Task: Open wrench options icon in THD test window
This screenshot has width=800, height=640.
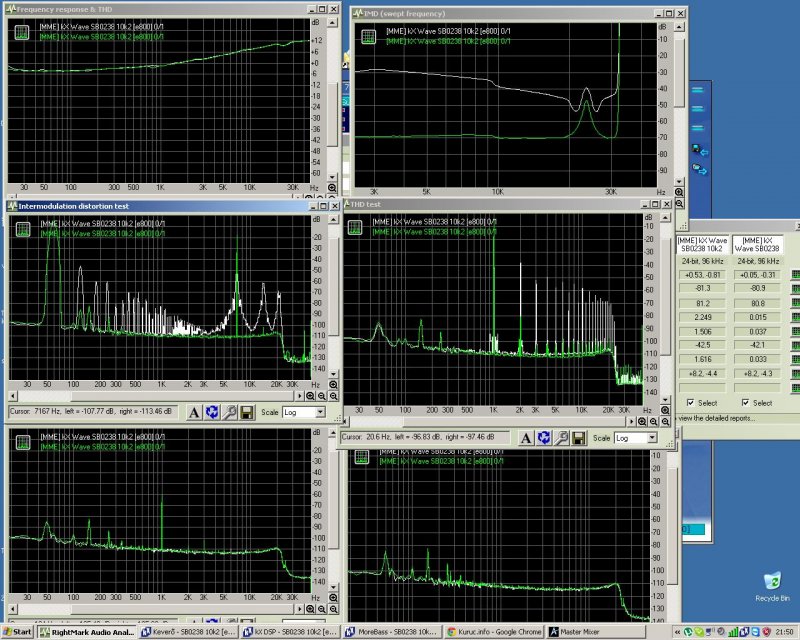Action: point(561,438)
